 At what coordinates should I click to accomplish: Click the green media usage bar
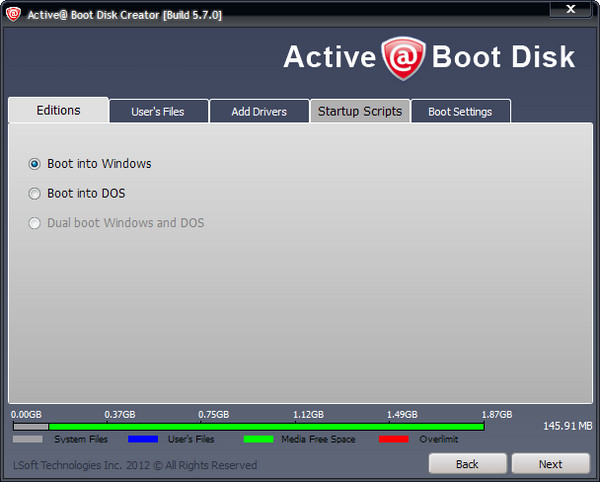[x=266, y=427]
